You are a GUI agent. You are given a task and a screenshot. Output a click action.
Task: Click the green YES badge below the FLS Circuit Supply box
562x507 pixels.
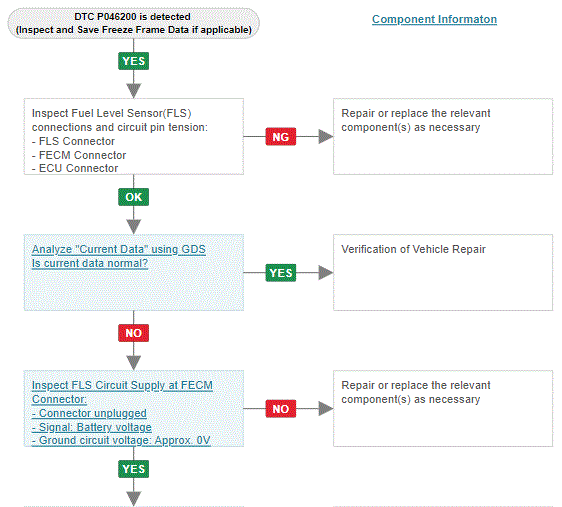coord(133,469)
